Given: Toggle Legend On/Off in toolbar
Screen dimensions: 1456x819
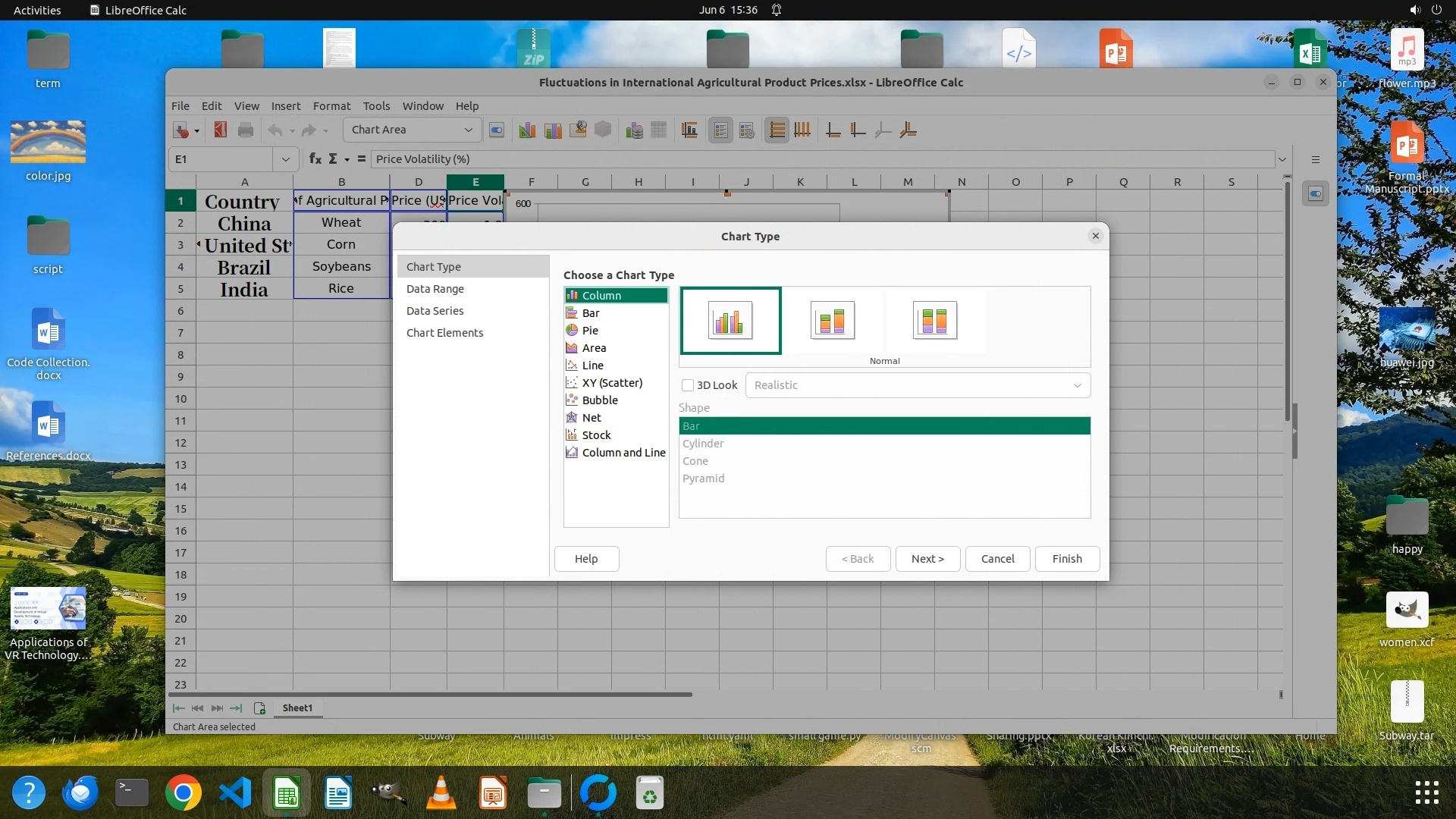Looking at the screenshot, I should 720,130.
